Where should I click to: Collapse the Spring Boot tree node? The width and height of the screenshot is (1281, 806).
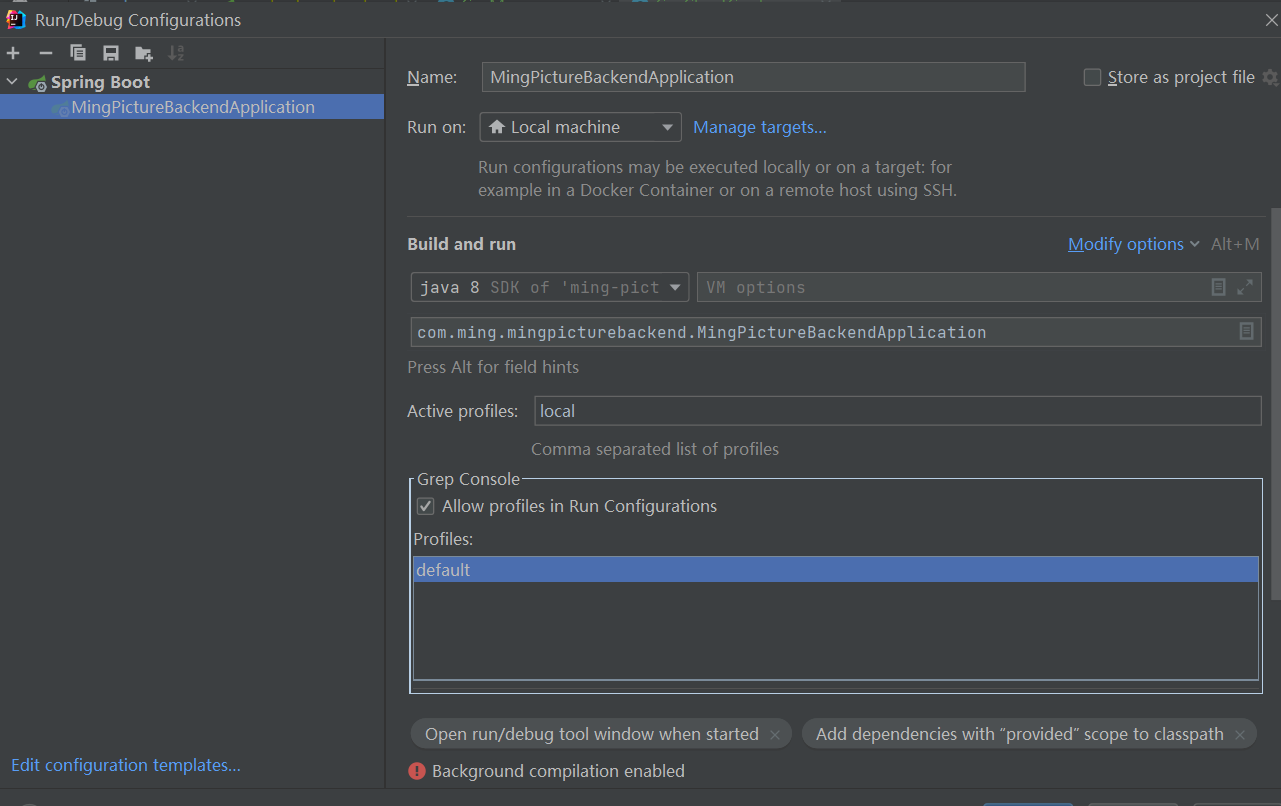pyautogui.click(x=12, y=82)
